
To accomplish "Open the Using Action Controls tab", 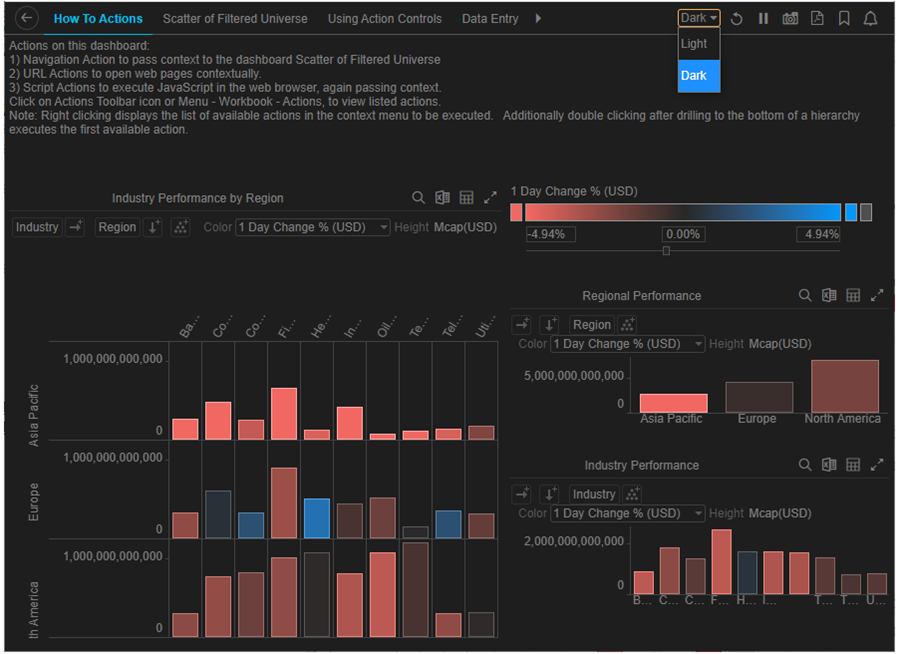I will [384, 18].
